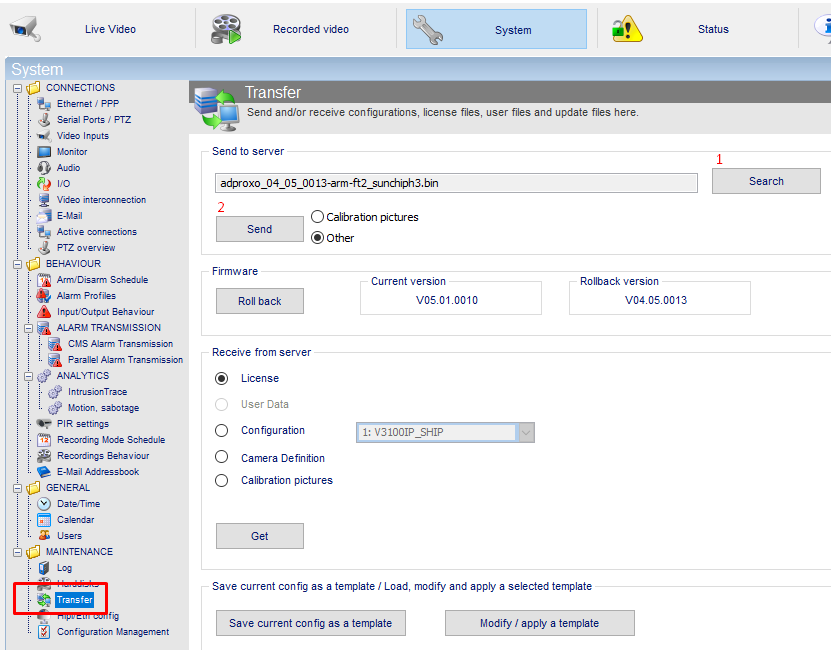Open the E-Mail envelope icon
The height and width of the screenshot is (650, 831).
coord(44,216)
